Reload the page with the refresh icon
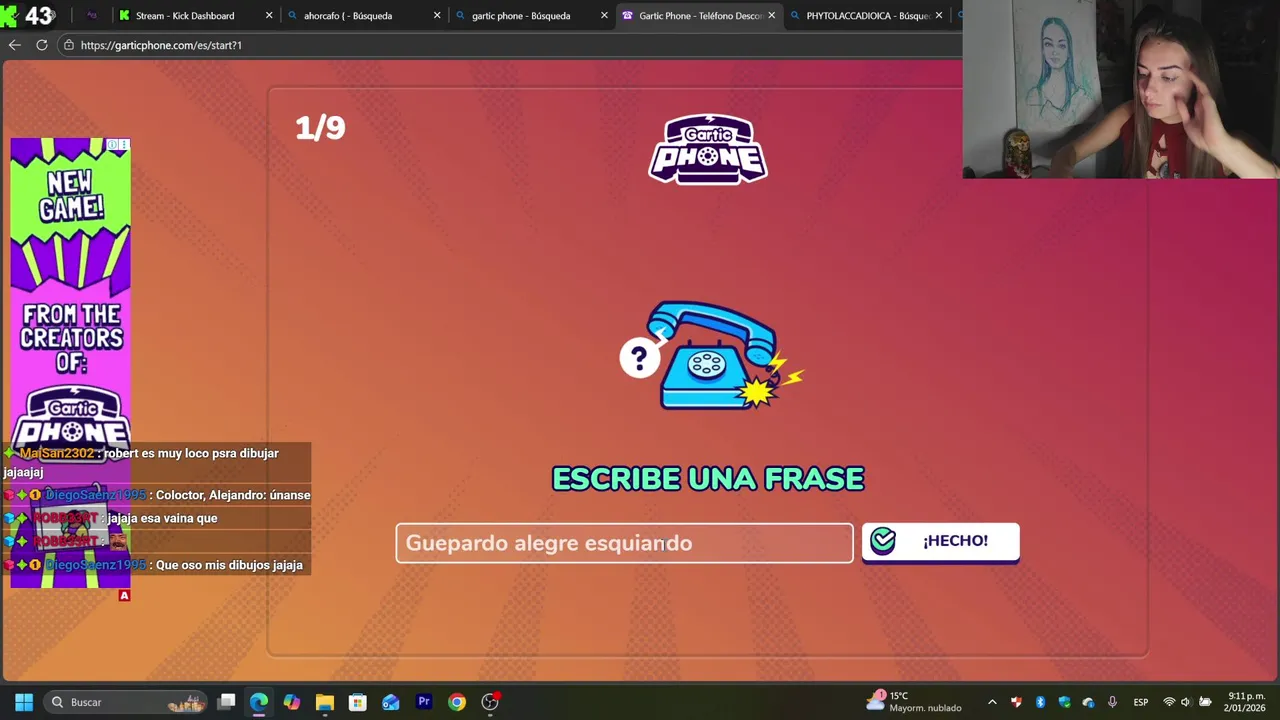 [x=42, y=45]
